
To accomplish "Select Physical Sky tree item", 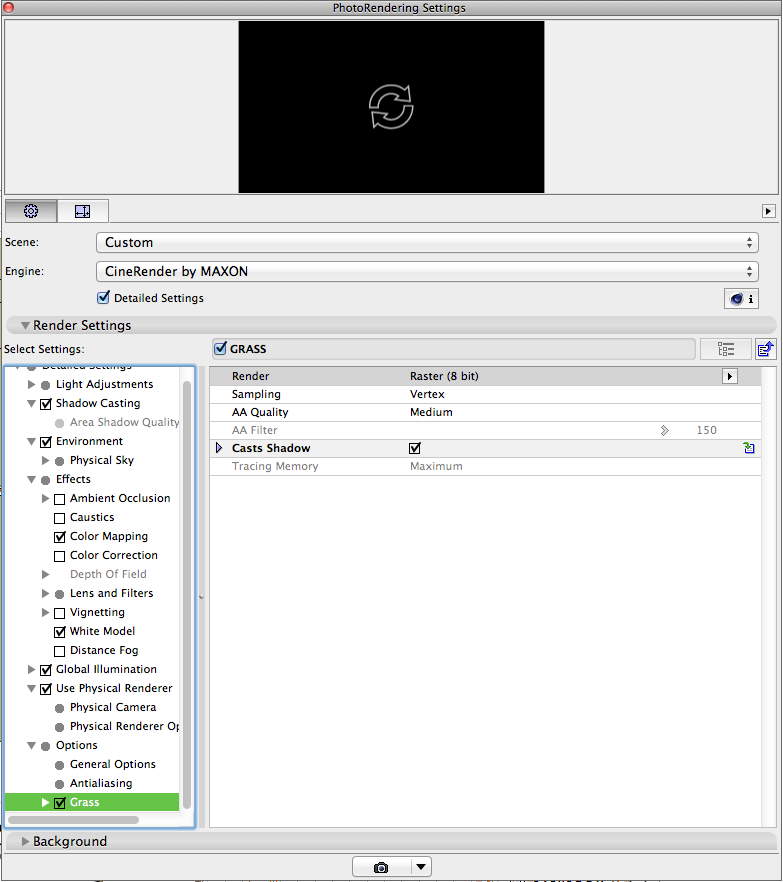I will click(x=102, y=460).
